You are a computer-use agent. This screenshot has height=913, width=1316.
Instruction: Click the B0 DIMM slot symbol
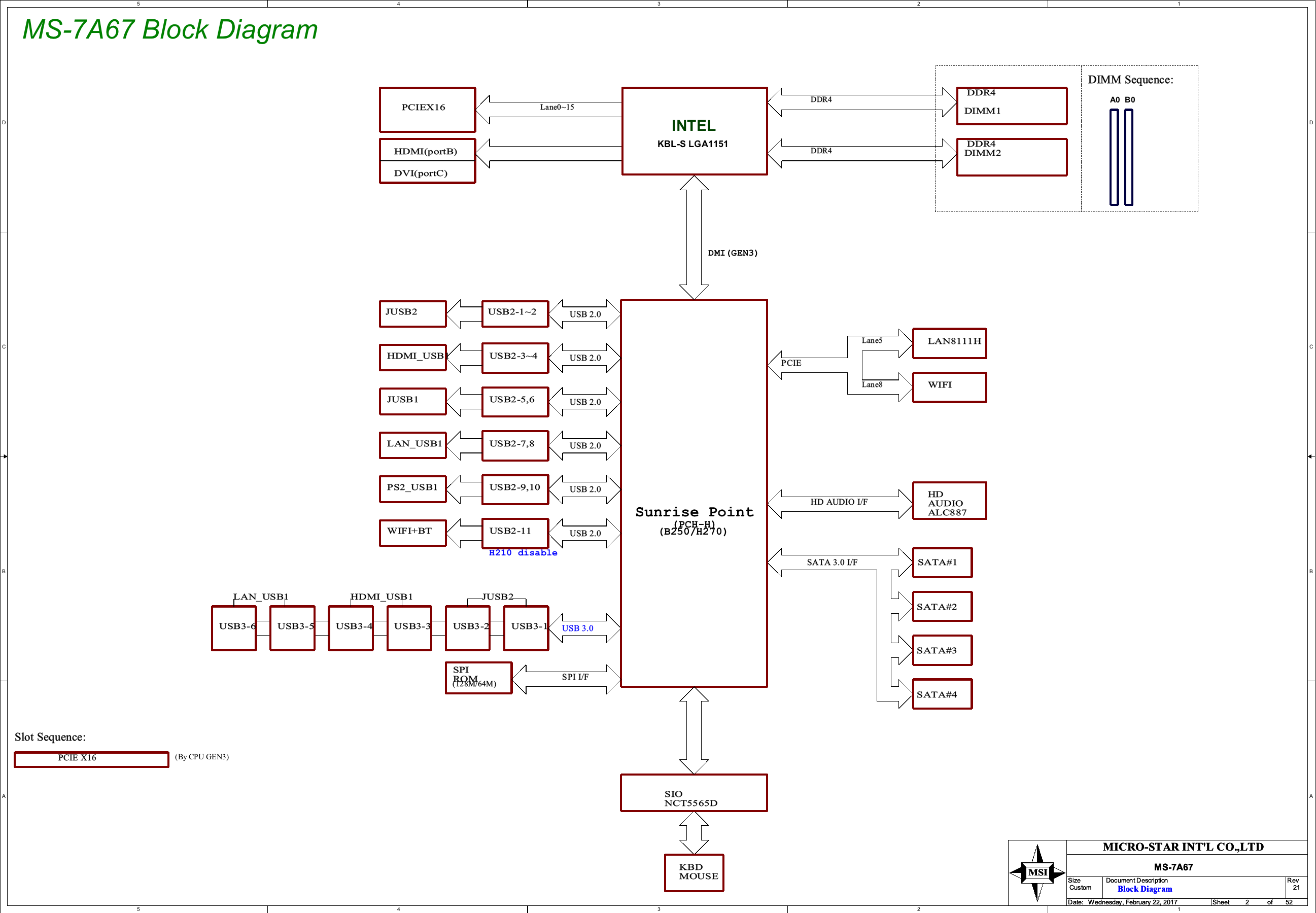pos(1128,157)
